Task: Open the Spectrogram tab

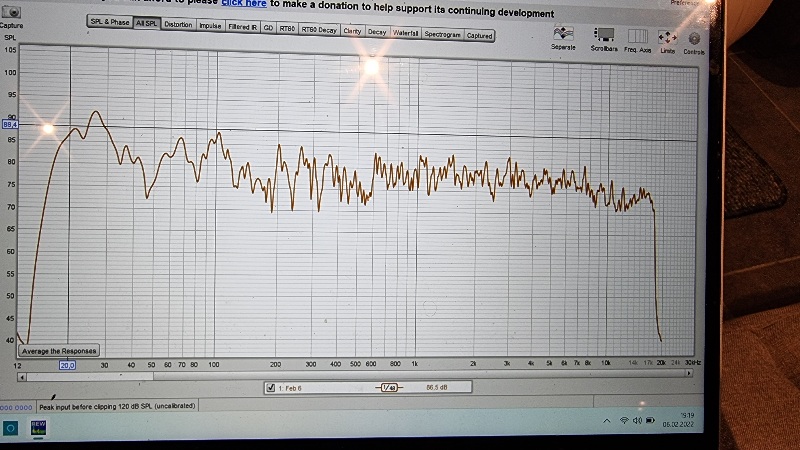Action: point(442,33)
